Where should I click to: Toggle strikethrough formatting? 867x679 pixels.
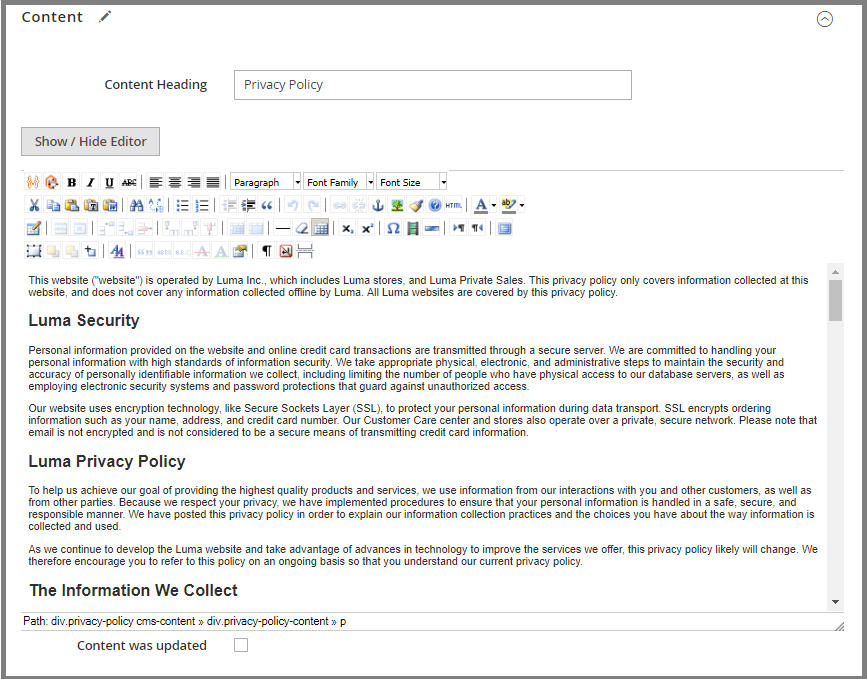(129, 182)
